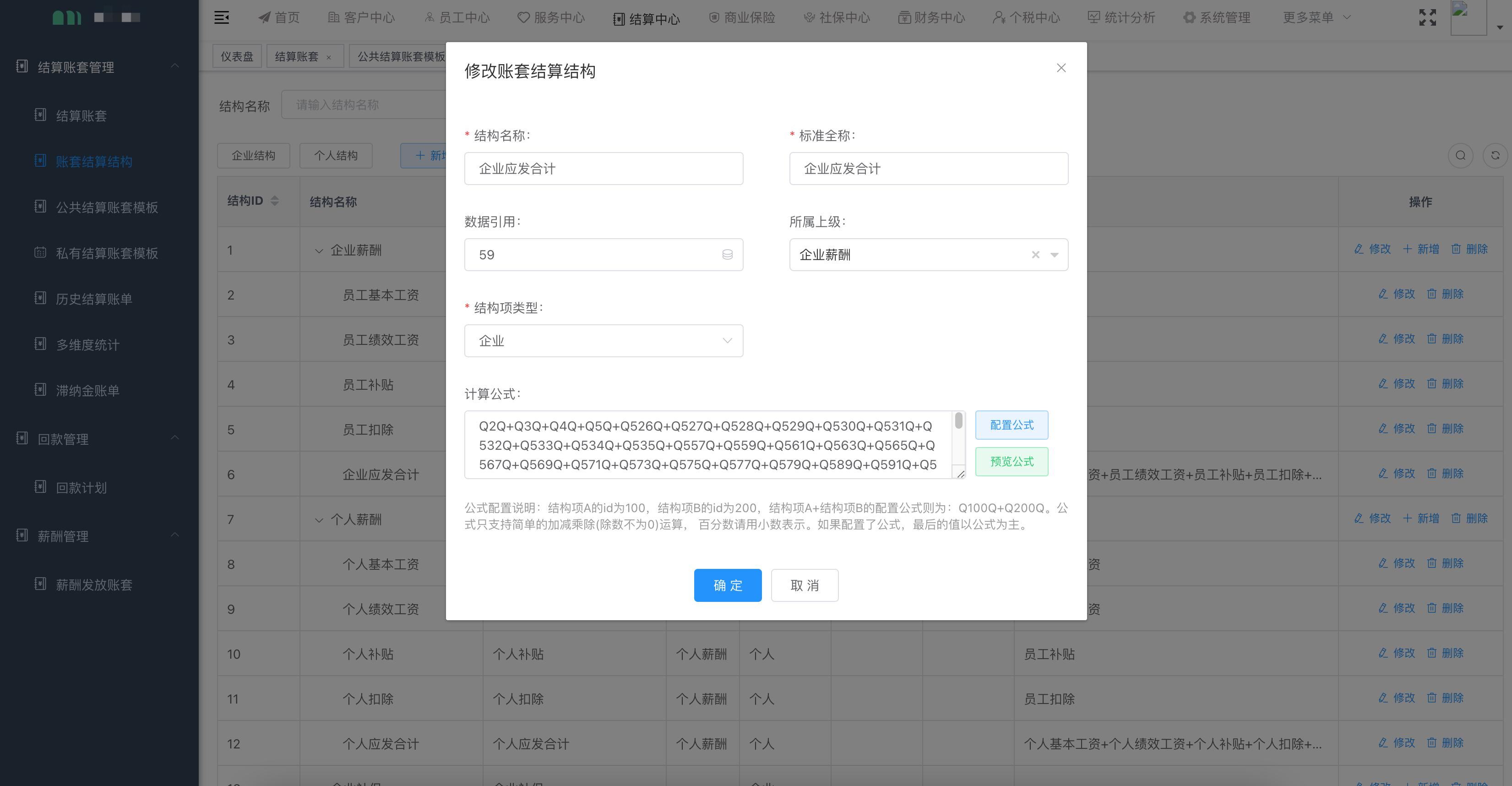This screenshot has width=1512, height=786.
Task: Click the fullscreen icon in the top-right corner
Action: pos(1427,17)
